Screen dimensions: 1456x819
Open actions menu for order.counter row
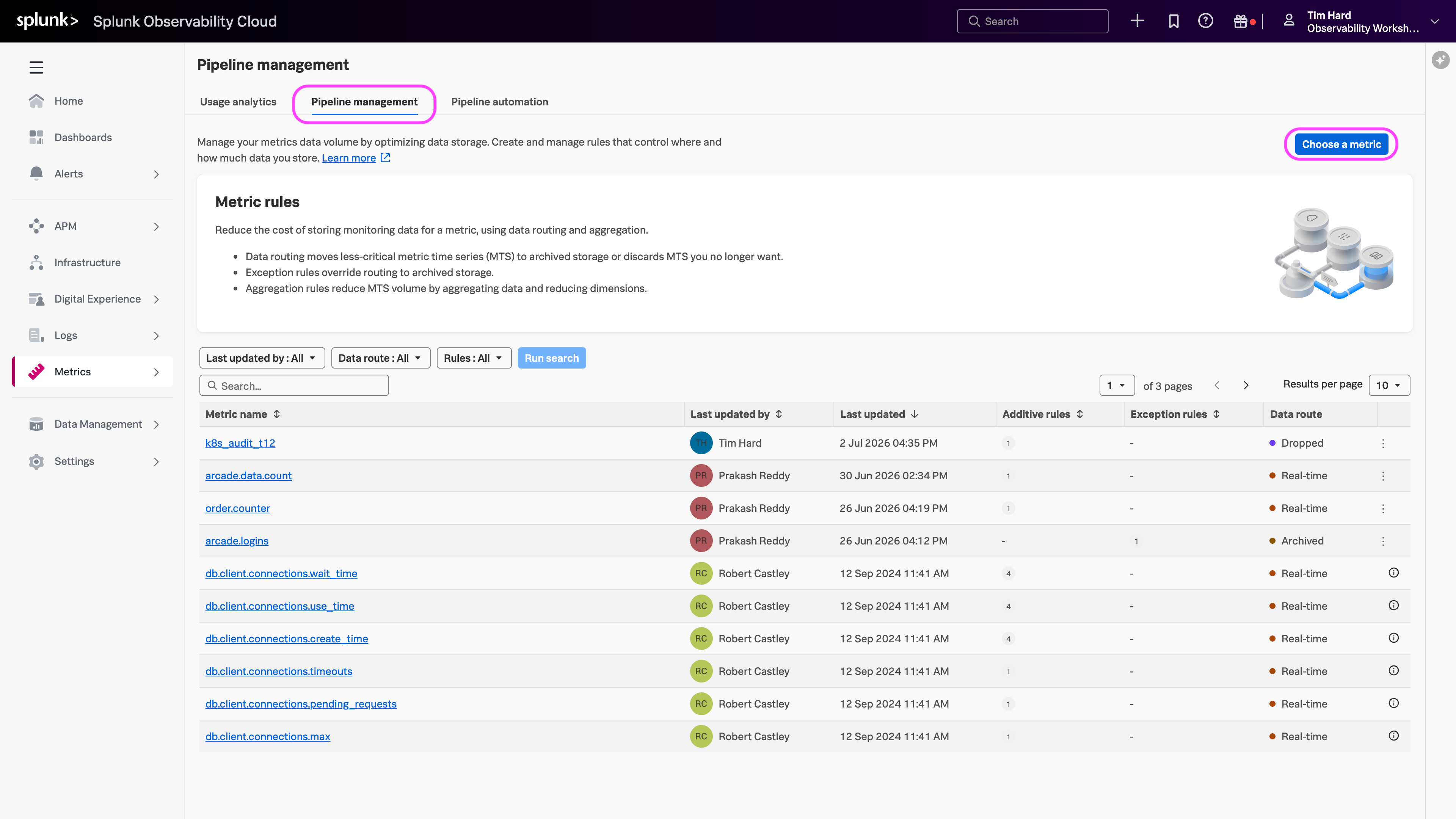click(1383, 508)
